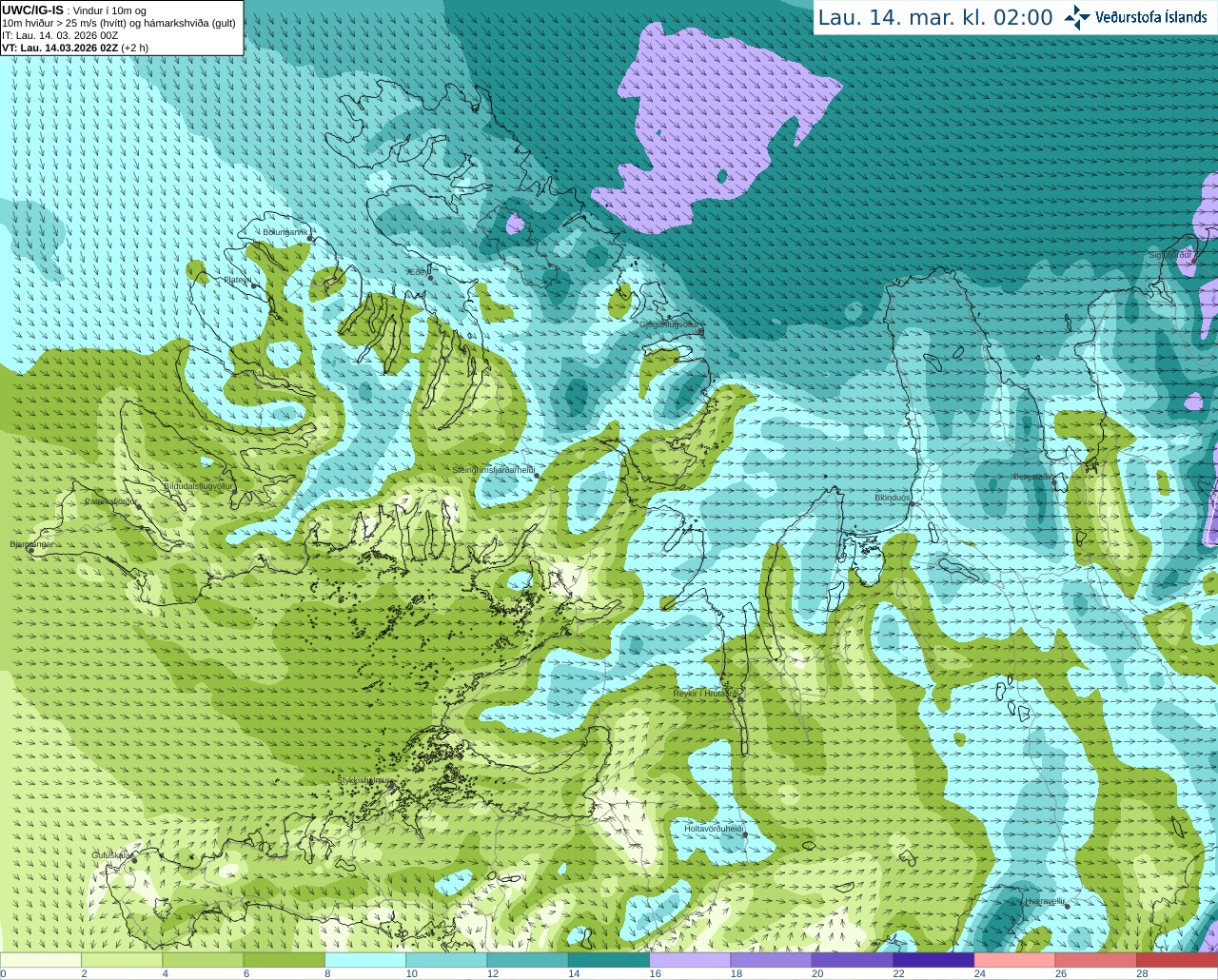Click the 20–22 m/s violet swatch
This screenshot has width=1218, height=980.
pyautogui.click(x=853, y=959)
